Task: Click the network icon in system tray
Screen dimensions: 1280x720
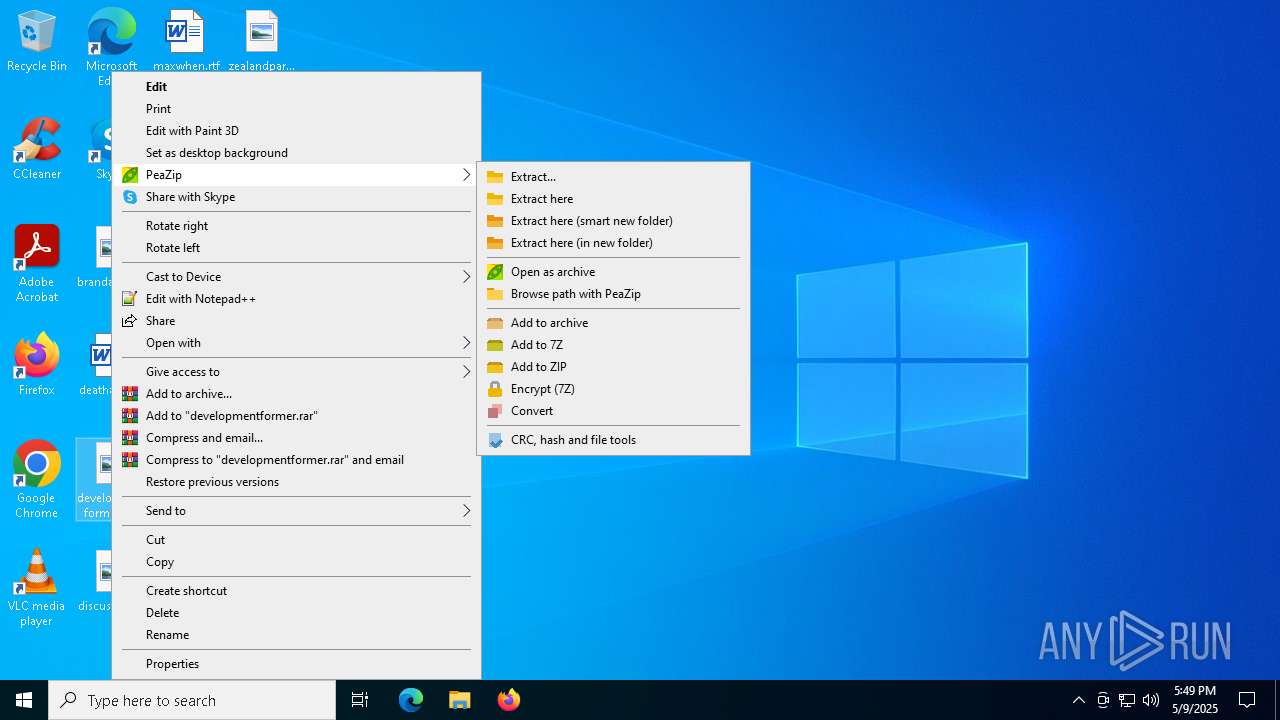Action: (x=1127, y=700)
